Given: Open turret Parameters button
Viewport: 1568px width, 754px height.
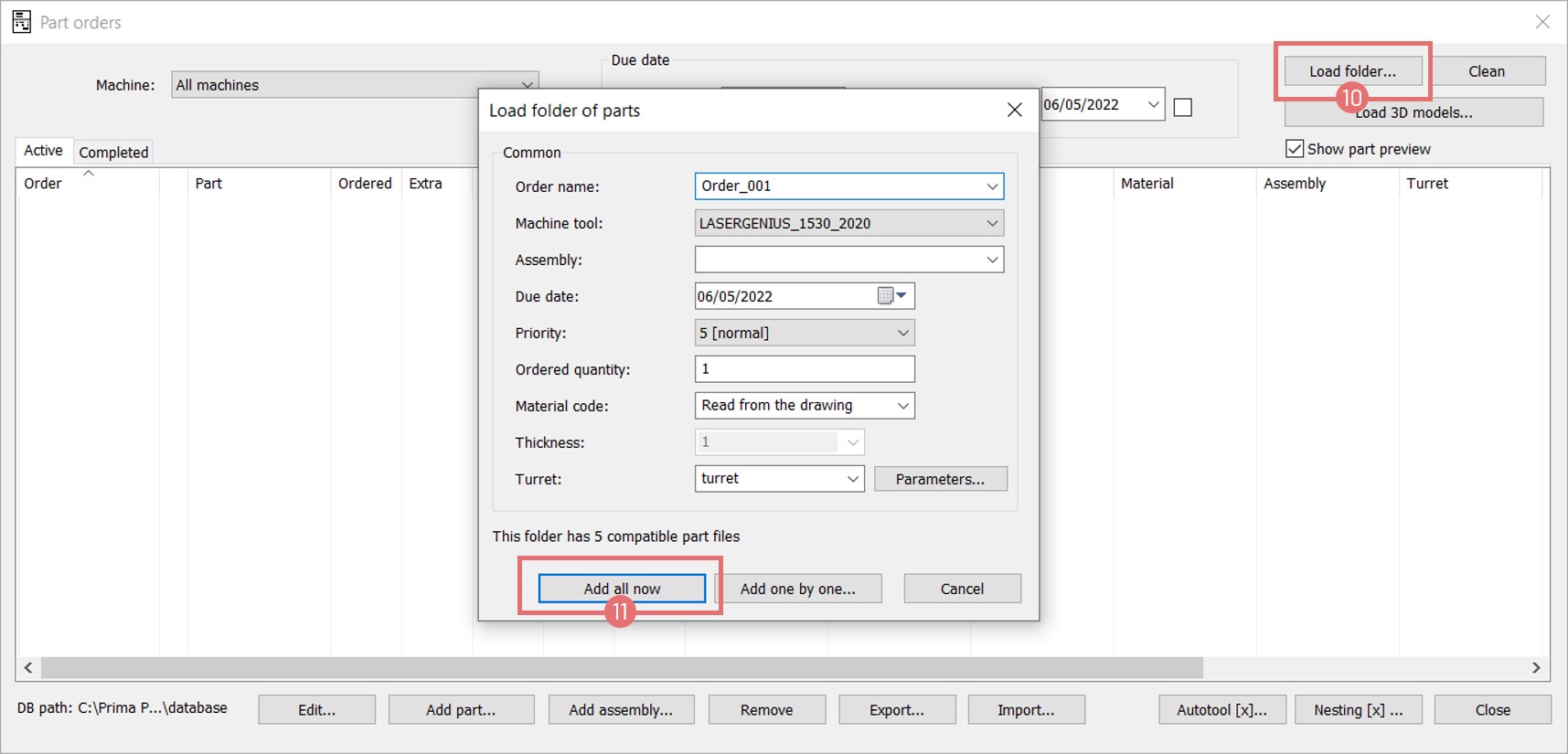Looking at the screenshot, I should tap(940, 479).
